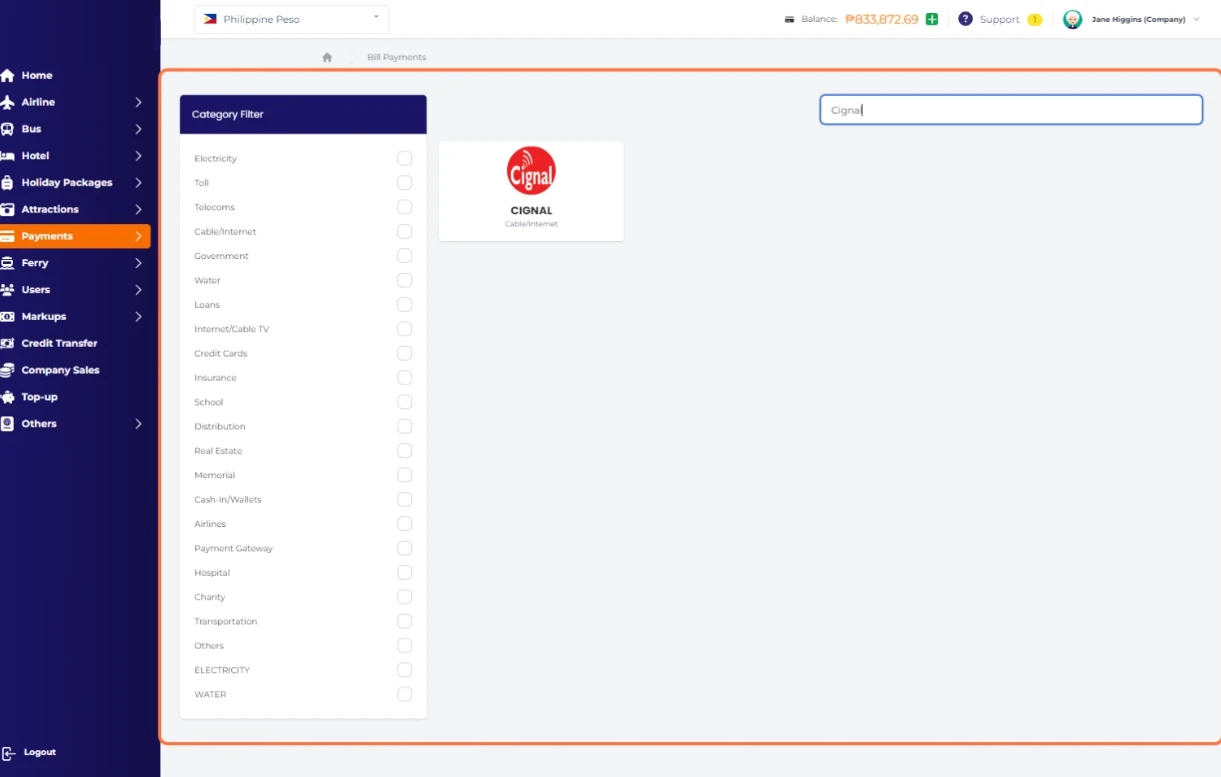Click the Logout icon at the sidebar bottom
1221x777 pixels.
coord(8,753)
